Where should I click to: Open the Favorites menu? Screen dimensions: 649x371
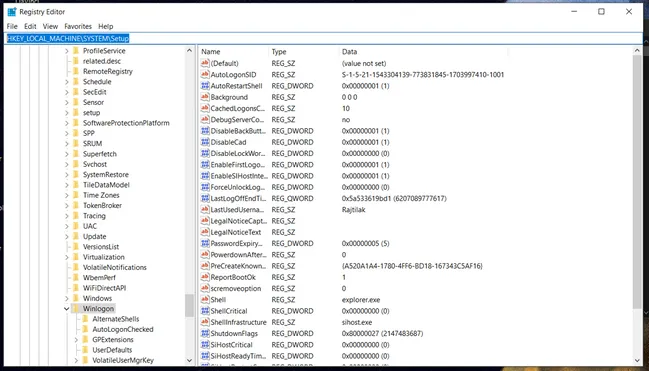point(78,26)
